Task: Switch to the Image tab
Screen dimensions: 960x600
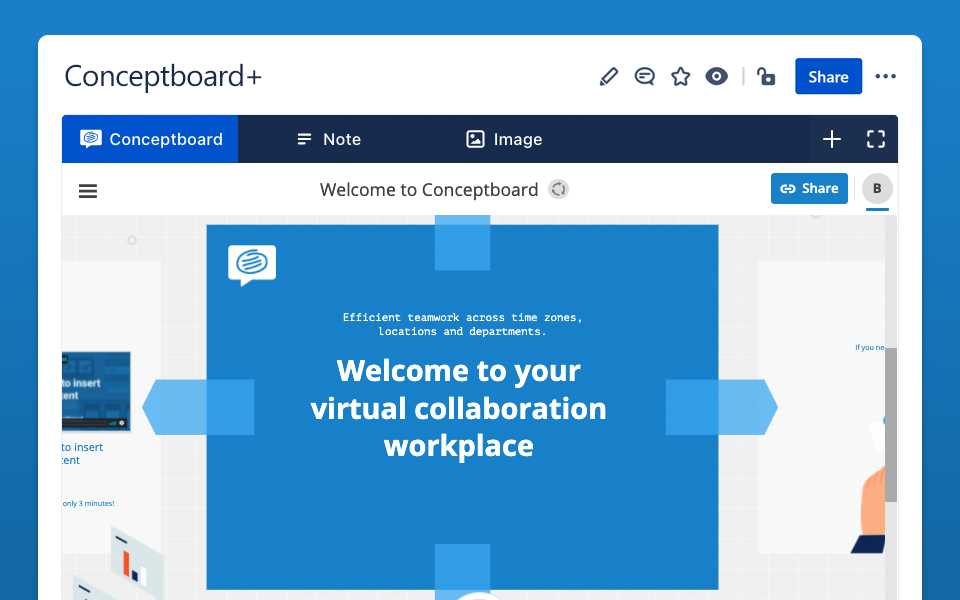Action: click(504, 139)
